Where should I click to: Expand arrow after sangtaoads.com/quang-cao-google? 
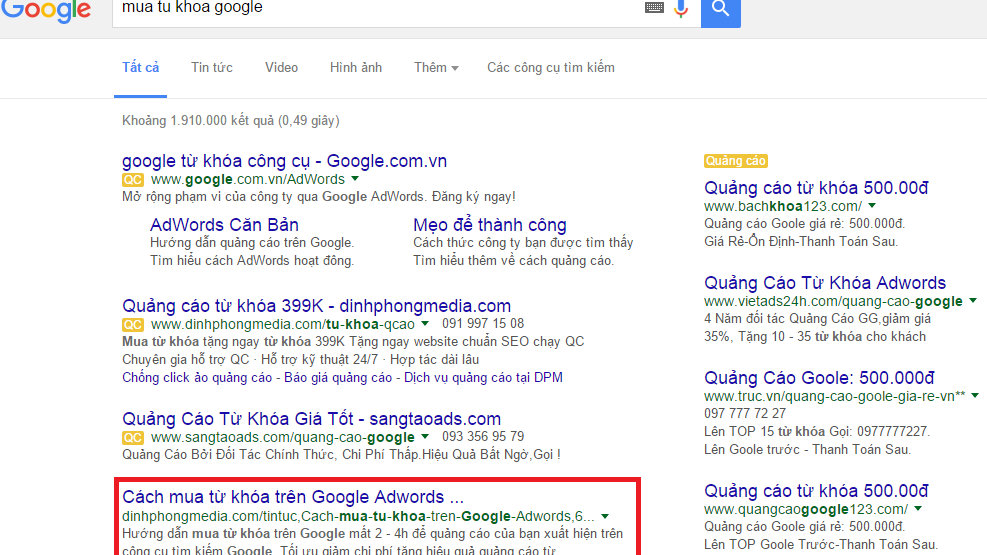[x=425, y=437]
